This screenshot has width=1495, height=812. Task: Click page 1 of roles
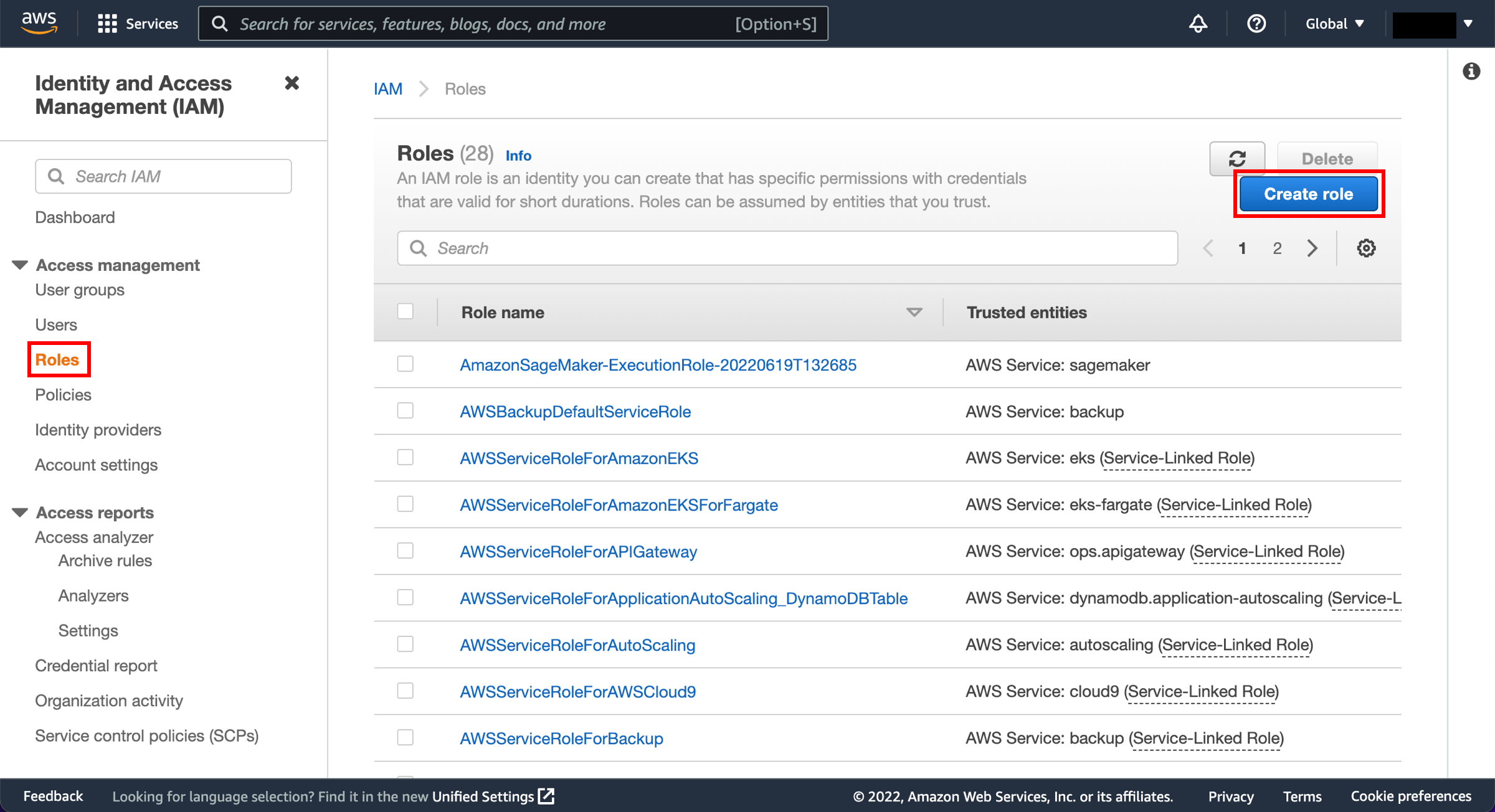(x=1242, y=248)
